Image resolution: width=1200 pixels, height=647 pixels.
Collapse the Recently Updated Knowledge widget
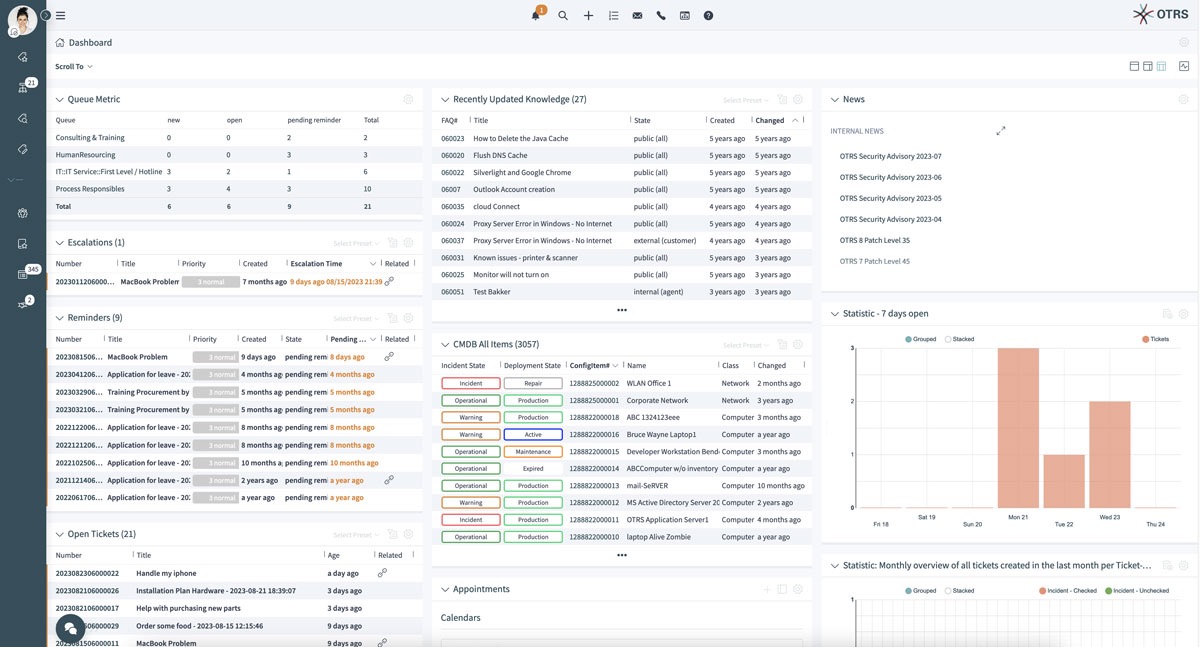pos(445,100)
